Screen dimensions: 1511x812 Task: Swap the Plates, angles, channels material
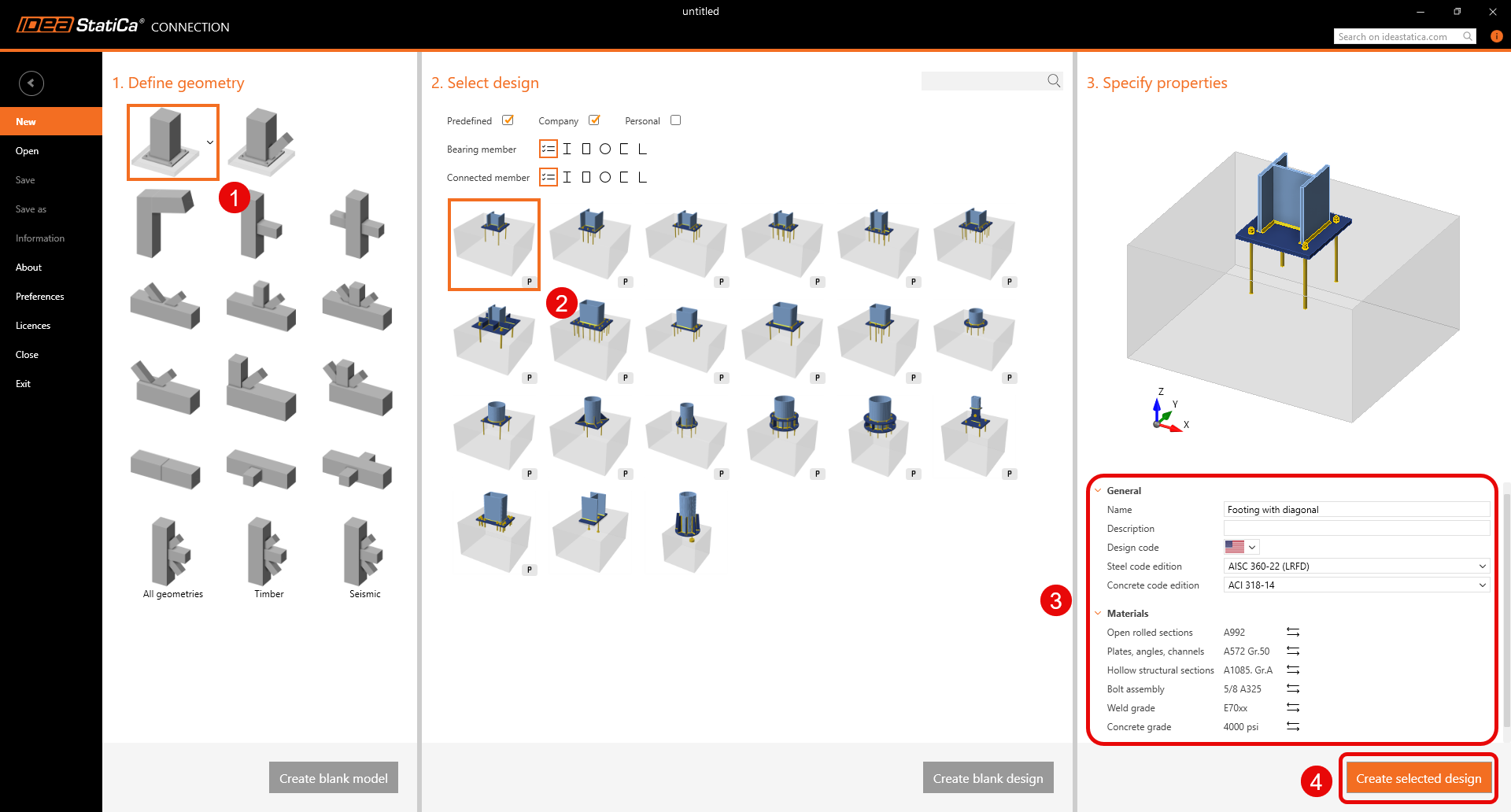pos(1293,651)
